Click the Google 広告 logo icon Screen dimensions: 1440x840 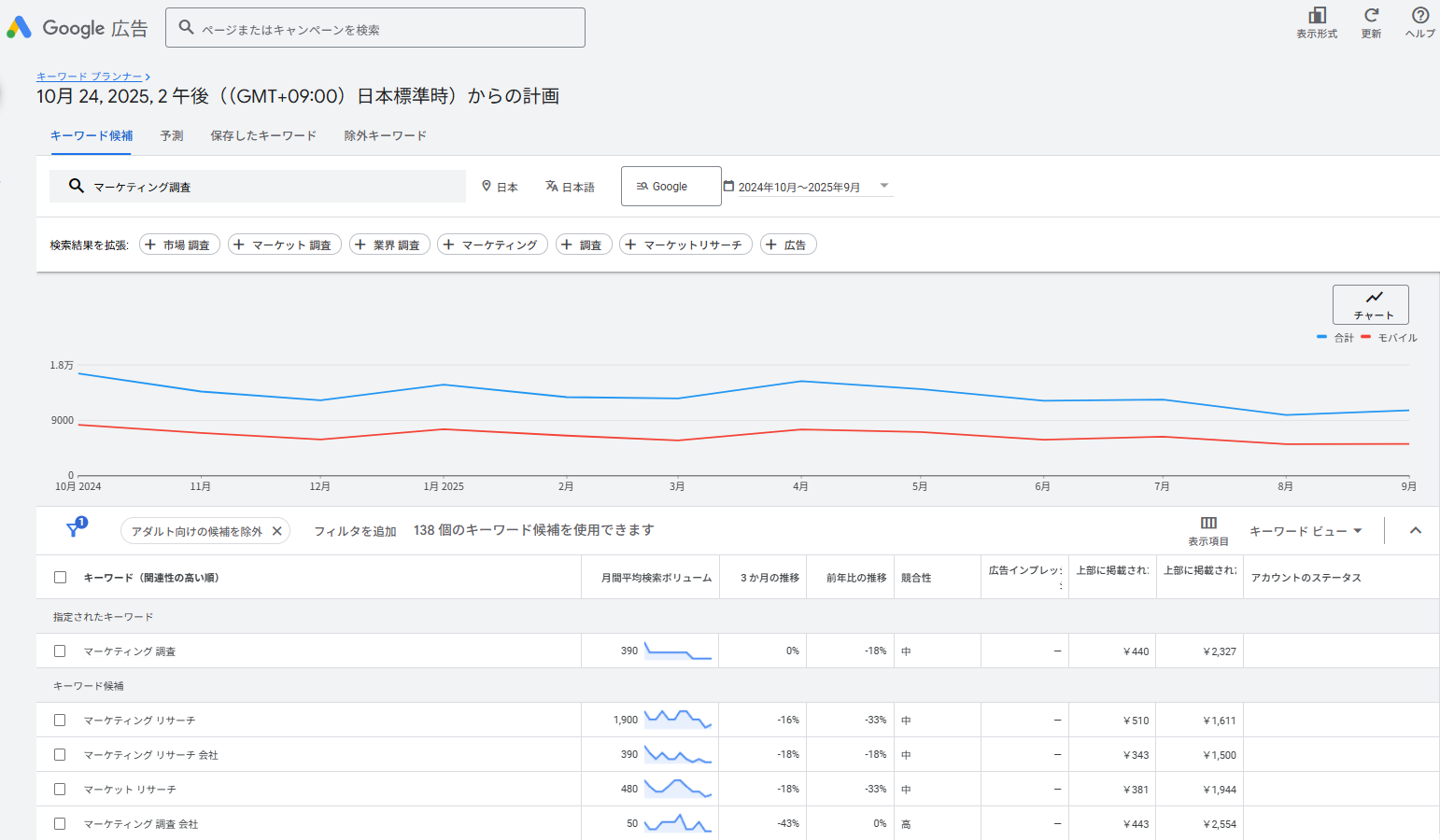click(x=20, y=28)
